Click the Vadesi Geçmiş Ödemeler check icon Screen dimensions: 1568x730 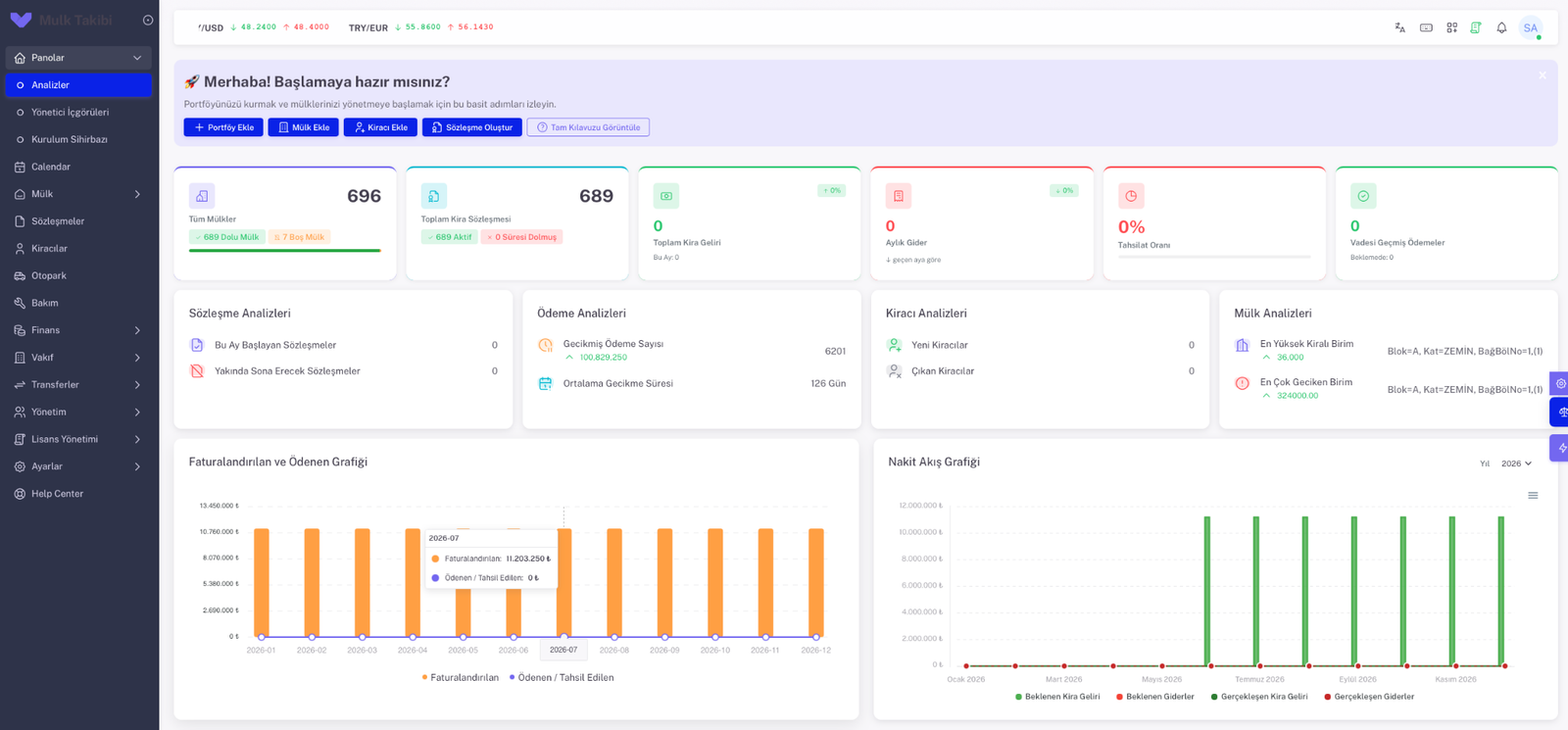1363,196
